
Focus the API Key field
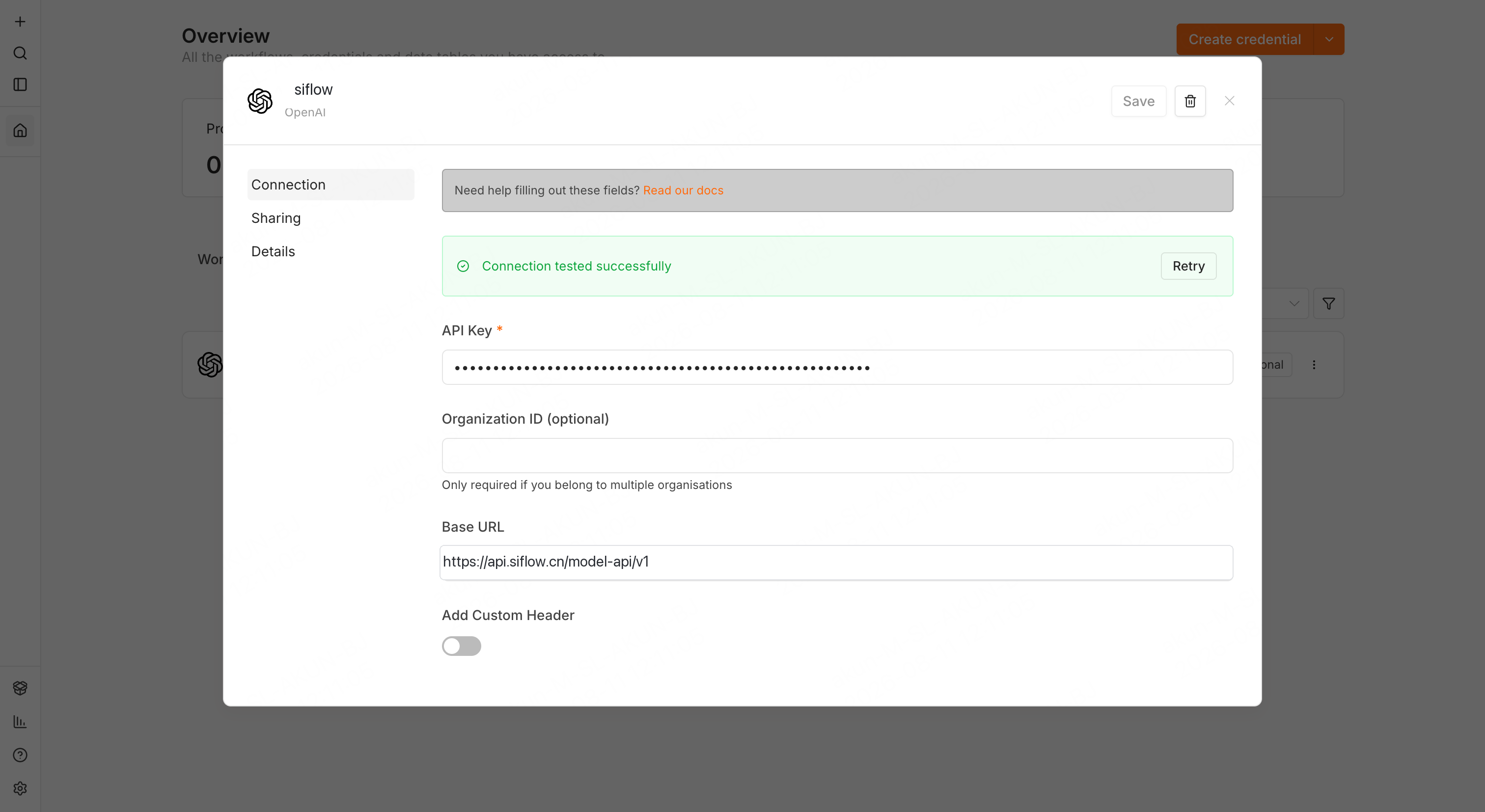pyautogui.click(x=838, y=367)
